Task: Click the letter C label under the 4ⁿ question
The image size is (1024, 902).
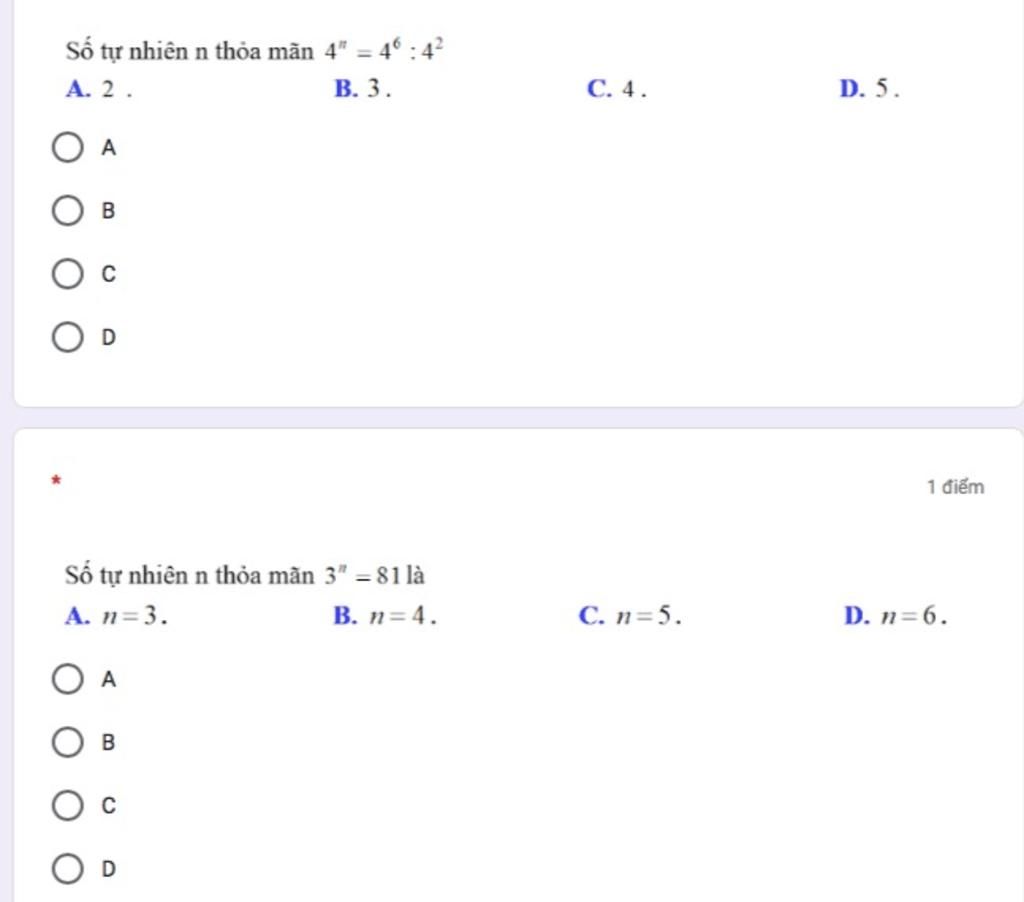Action: (108, 274)
